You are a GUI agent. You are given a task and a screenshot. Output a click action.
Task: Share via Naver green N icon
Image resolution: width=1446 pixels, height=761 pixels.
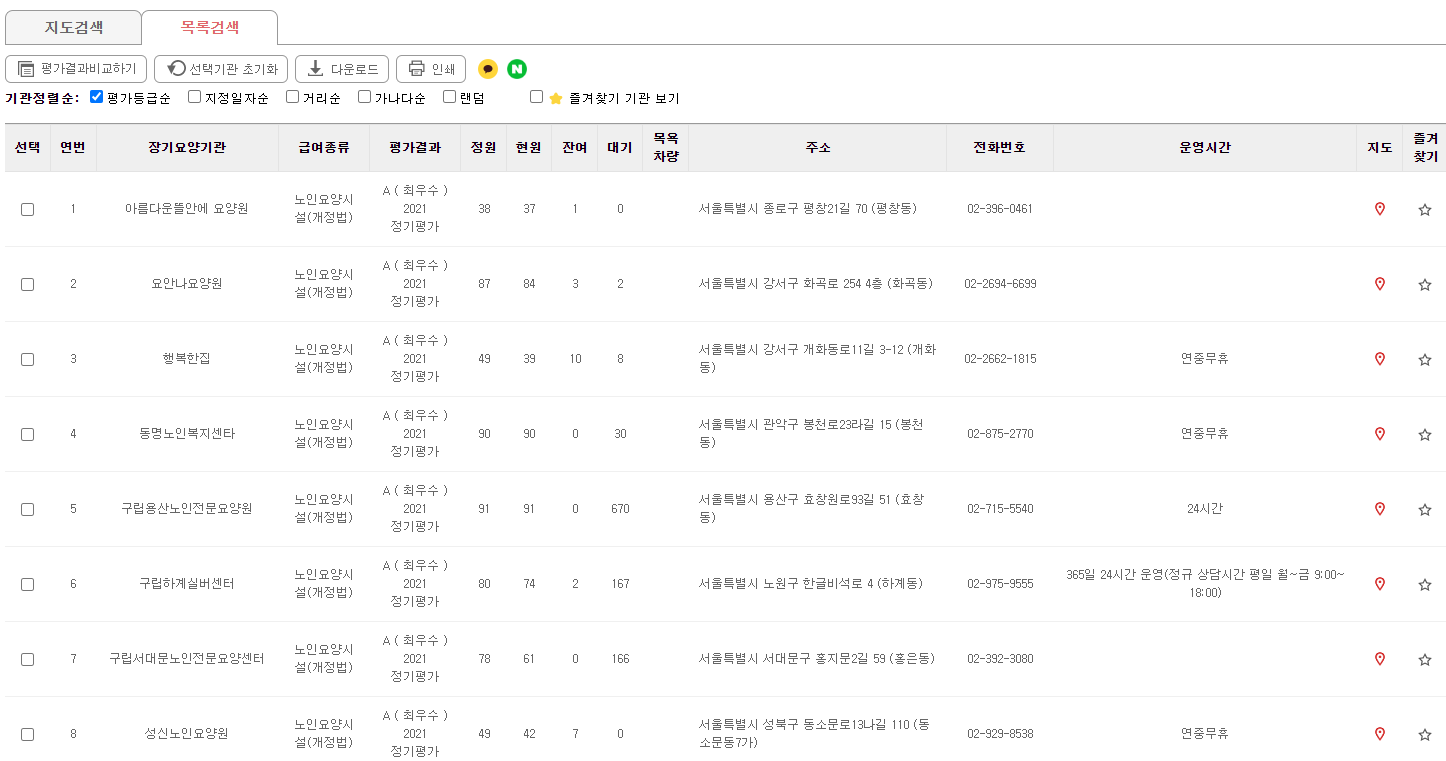[x=517, y=69]
